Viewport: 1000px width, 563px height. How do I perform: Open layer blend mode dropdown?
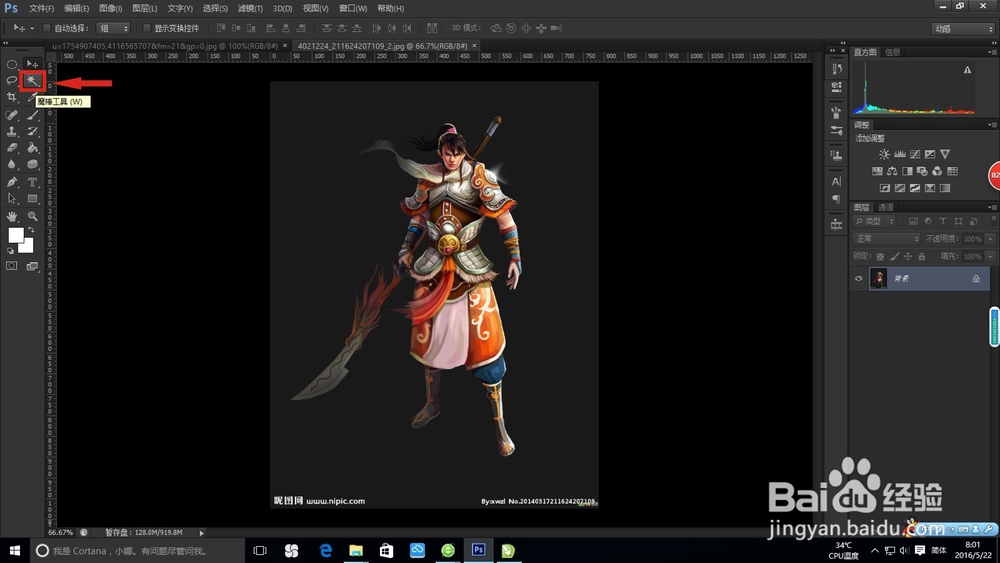(886, 238)
